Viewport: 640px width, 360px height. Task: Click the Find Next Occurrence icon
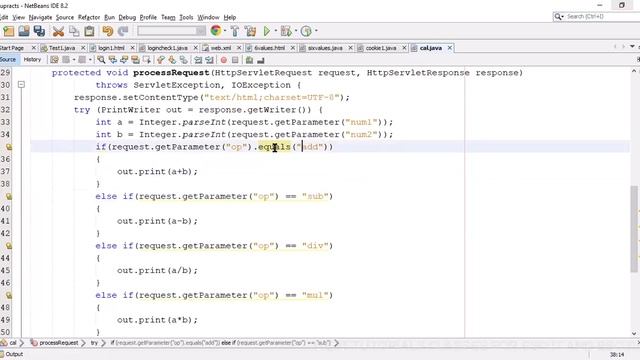point(124,60)
